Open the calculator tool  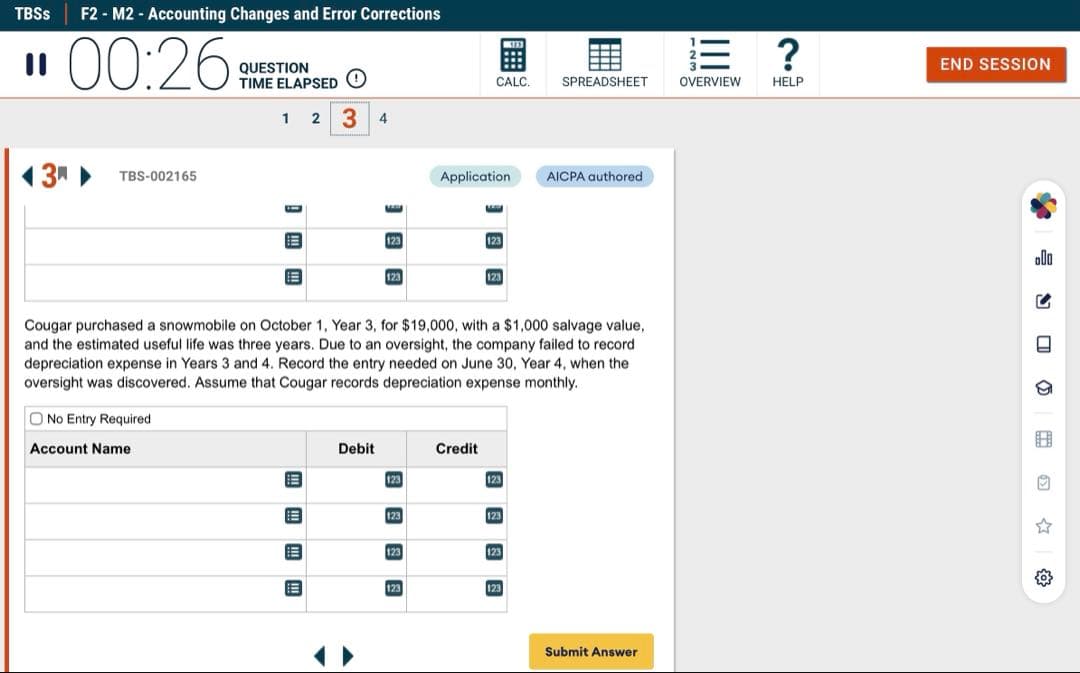tap(512, 64)
